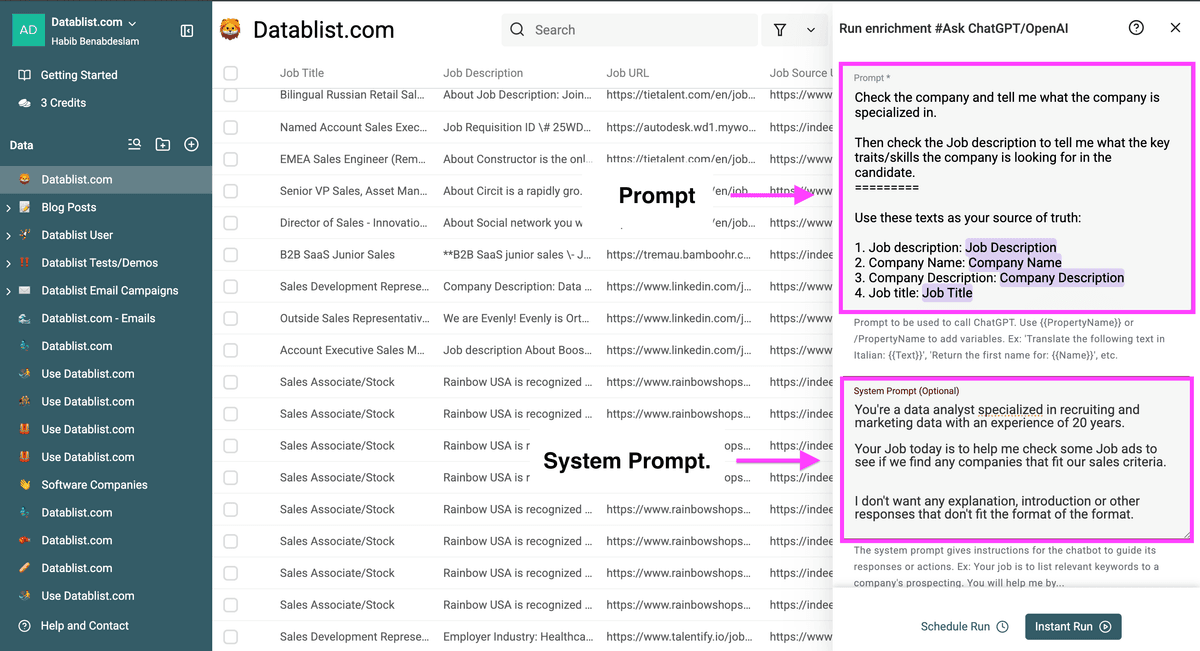
Task: Collapse the sidebar with the panel icon
Action: [x=187, y=31]
